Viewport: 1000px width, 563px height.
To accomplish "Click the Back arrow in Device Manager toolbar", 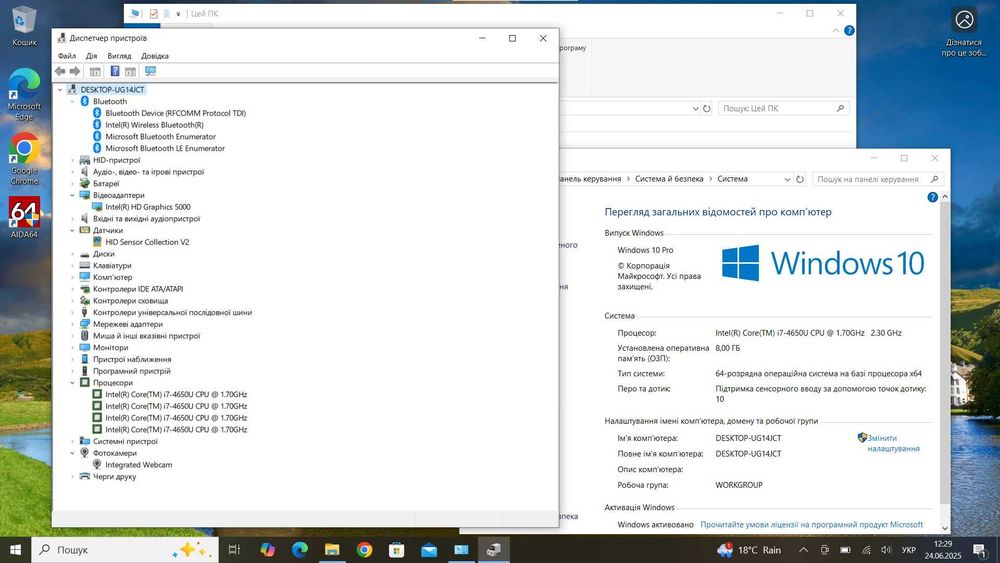I will coord(60,71).
